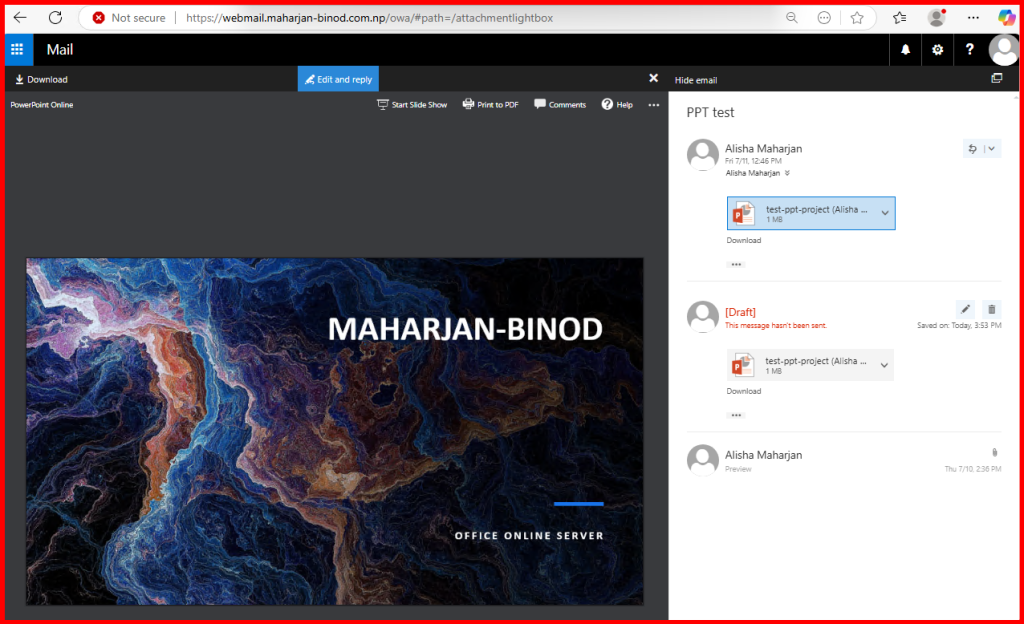Click Download in the top bar
The height and width of the screenshot is (624, 1024).
41,79
